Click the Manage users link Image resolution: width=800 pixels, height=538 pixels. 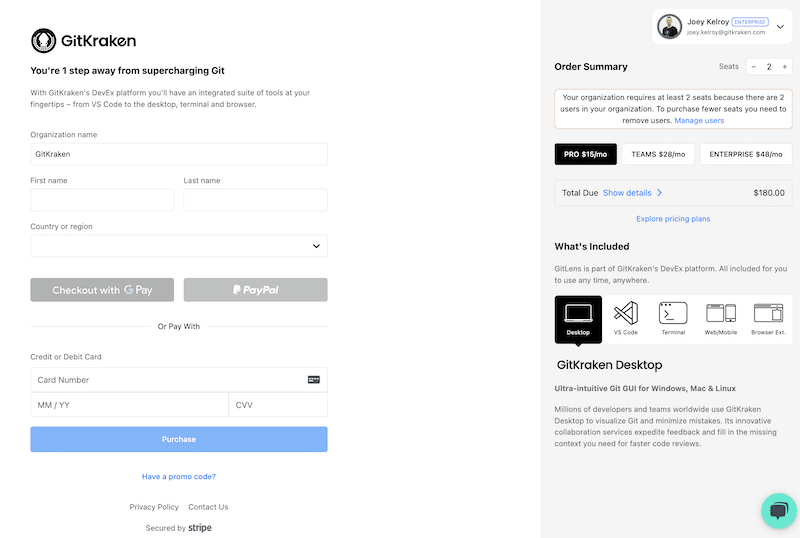[699, 120]
